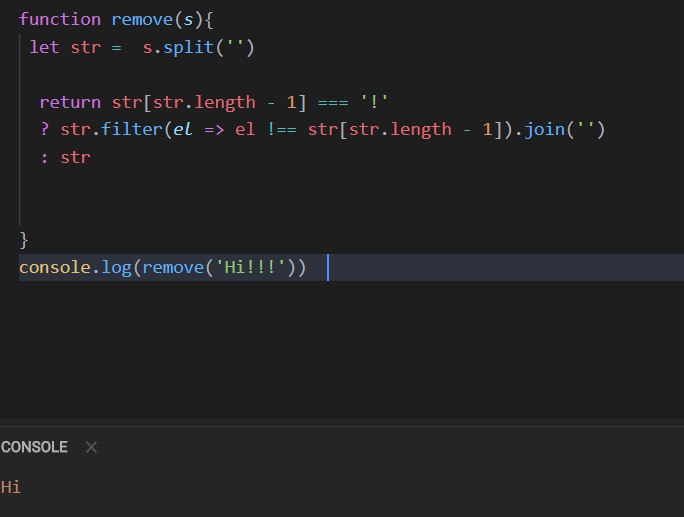Image resolution: width=684 pixels, height=517 pixels.
Task: Click the '?' ternary operator
Action: 44,129
